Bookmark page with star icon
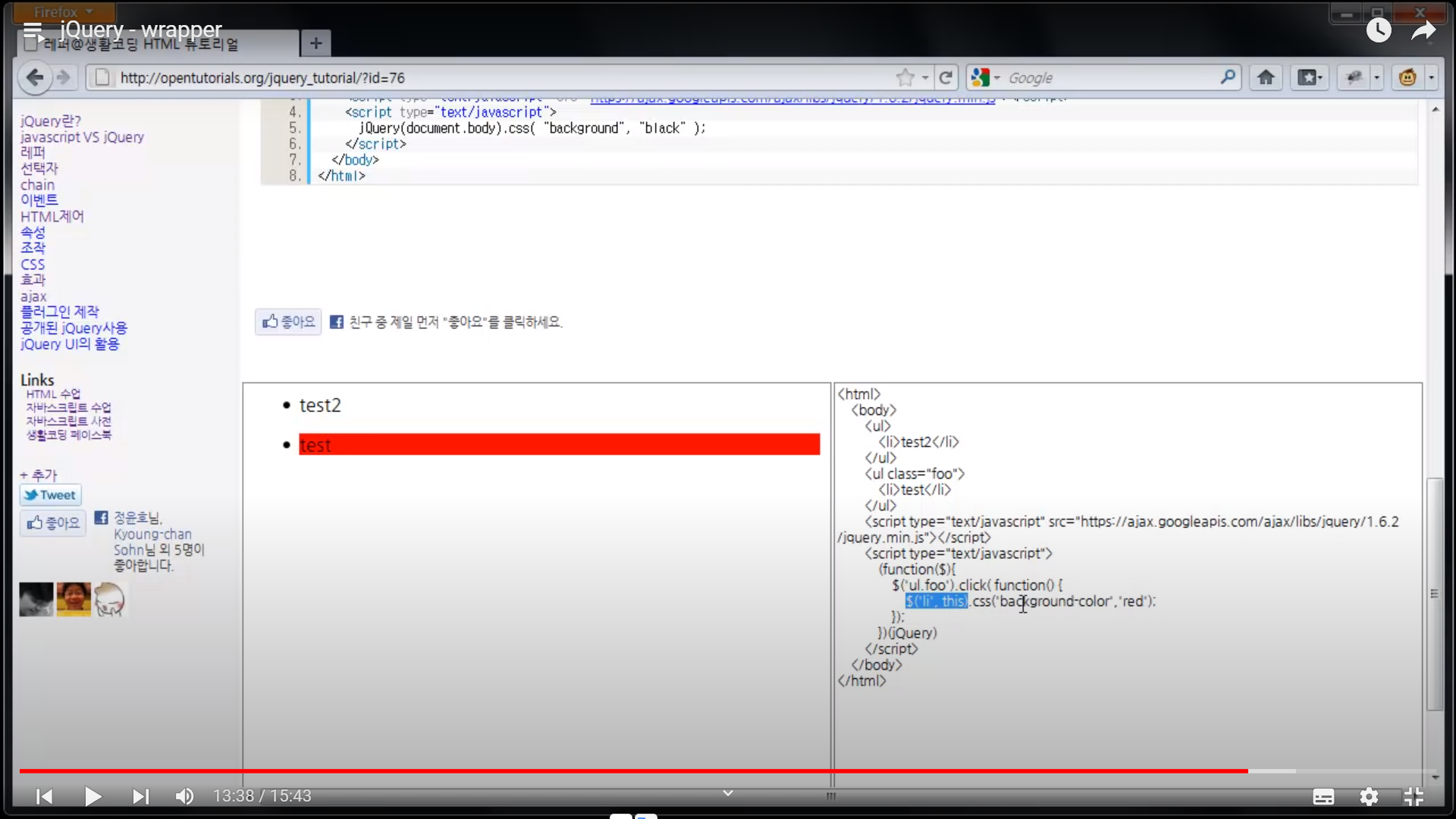Screen dimensions: 1456x819 (905, 77)
